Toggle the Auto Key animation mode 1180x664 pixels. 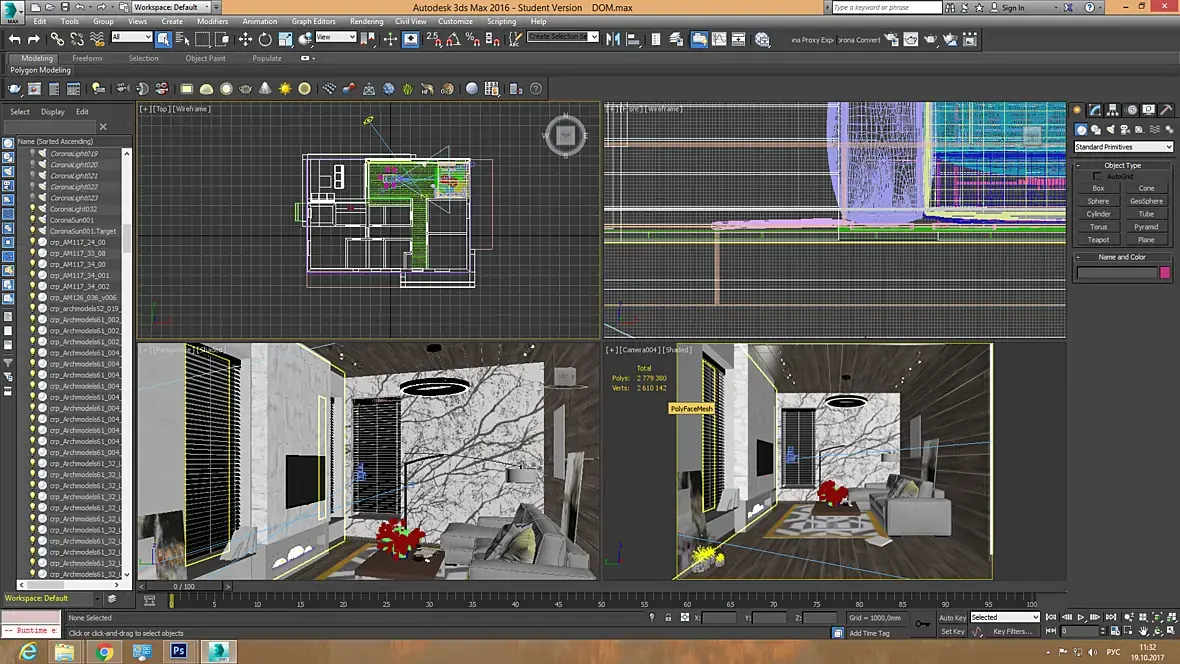(x=952, y=617)
